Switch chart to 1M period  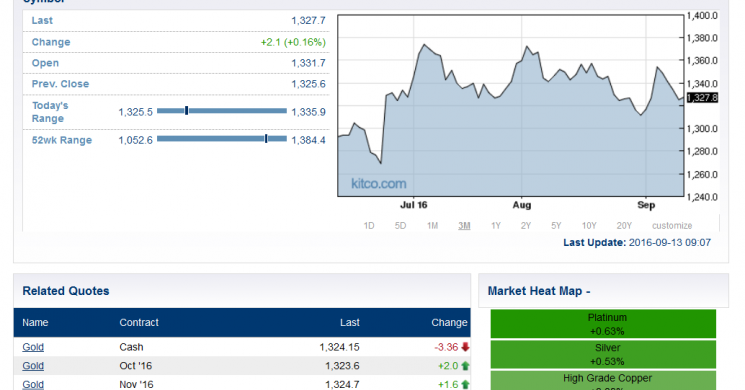coord(432,226)
